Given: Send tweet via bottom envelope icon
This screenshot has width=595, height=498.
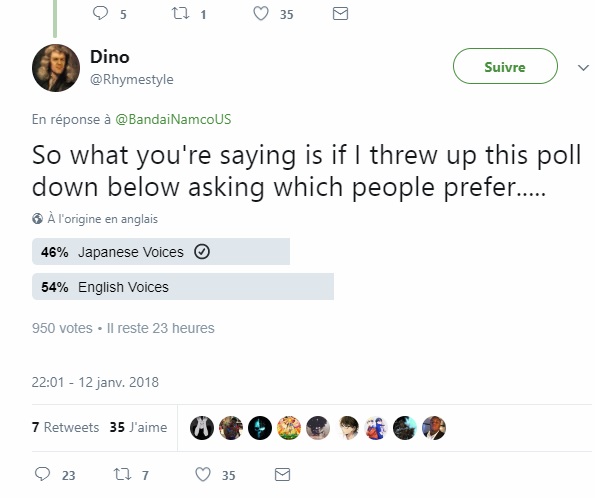Looking at the screenshot, I should tap(282, 474).
